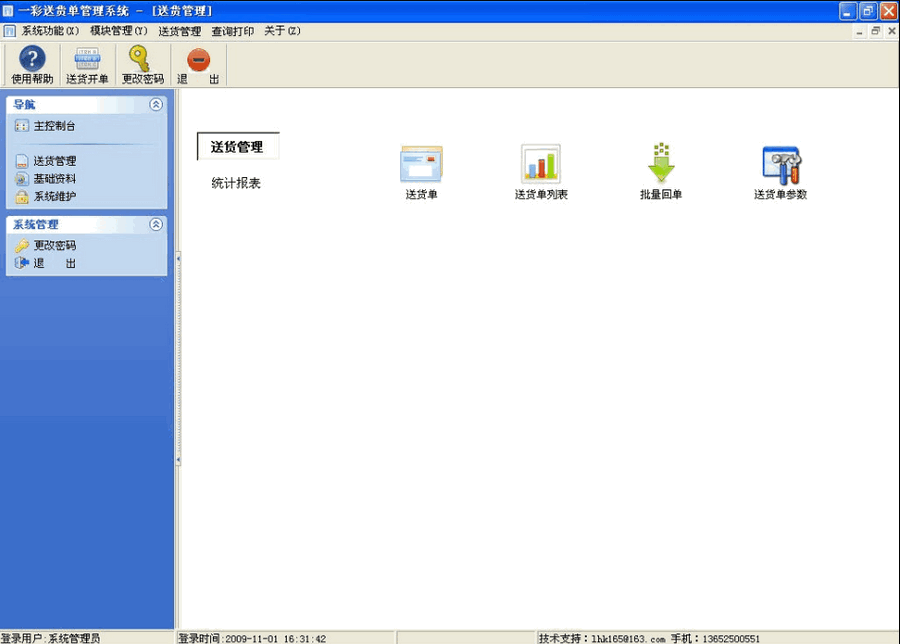Click the 批量回单 batch receipt icon

tap(660, 165)
